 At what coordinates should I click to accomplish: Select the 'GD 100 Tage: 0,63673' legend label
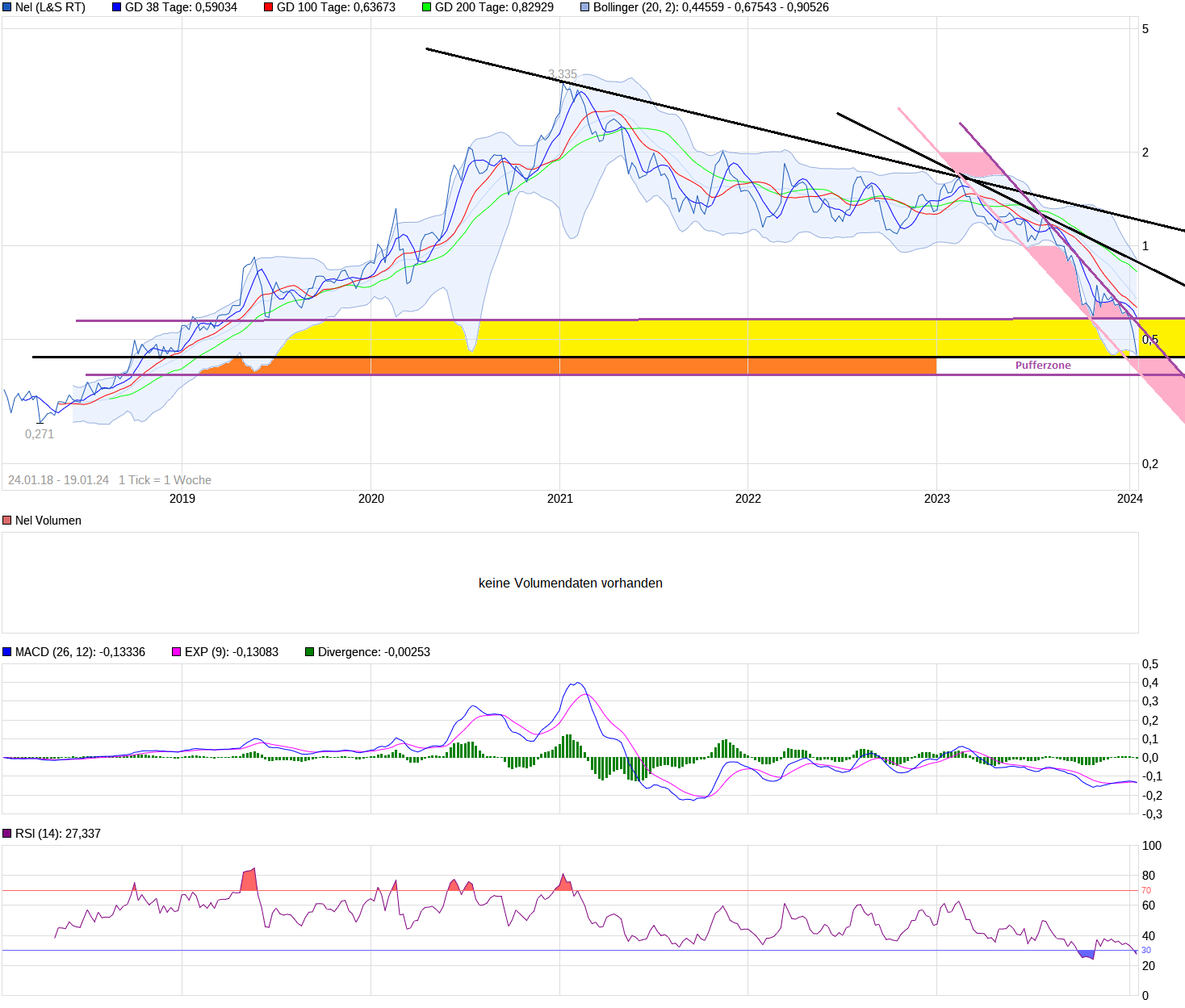336,7
